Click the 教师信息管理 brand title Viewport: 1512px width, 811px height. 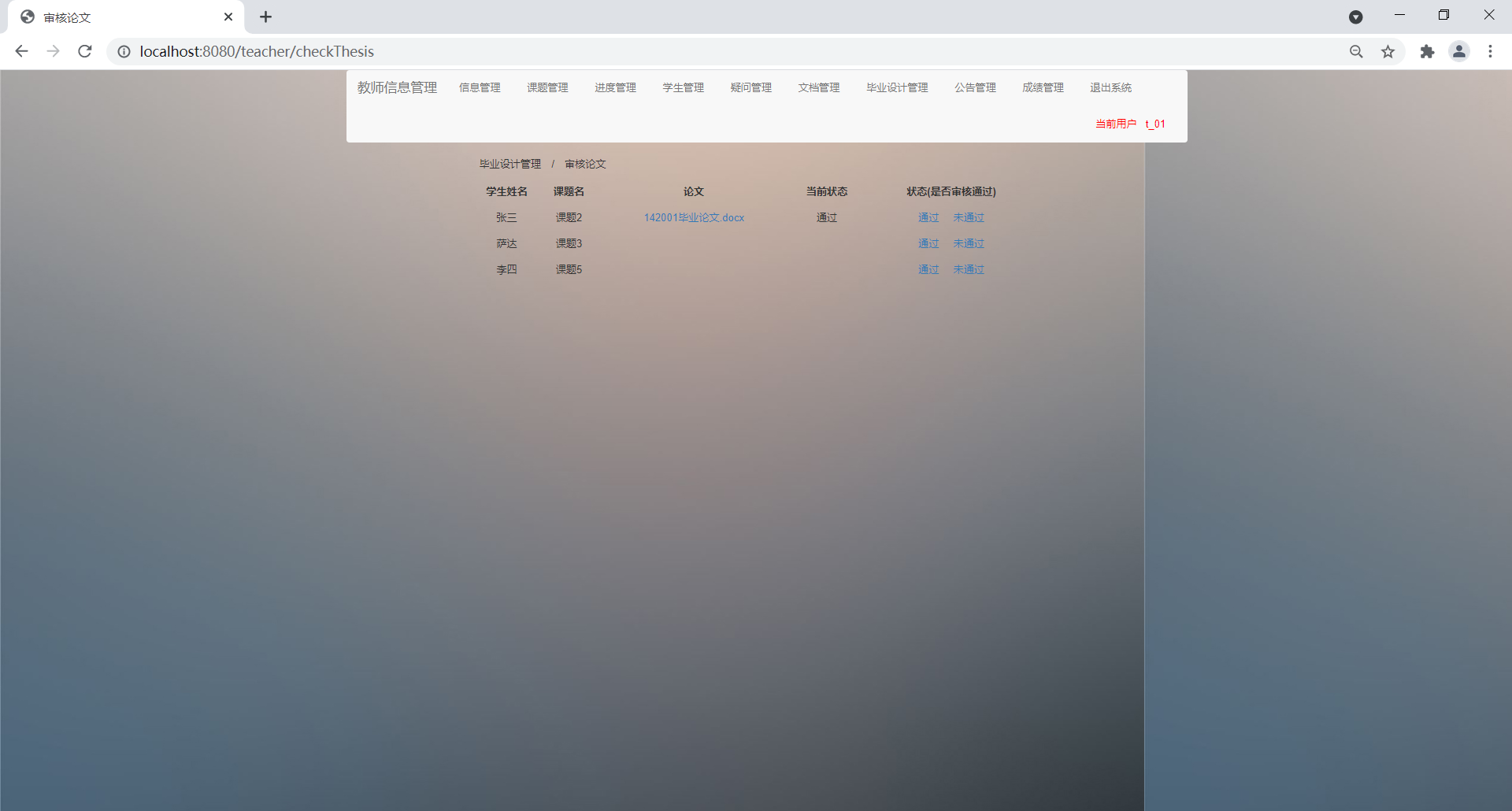(x=397, y=87)
